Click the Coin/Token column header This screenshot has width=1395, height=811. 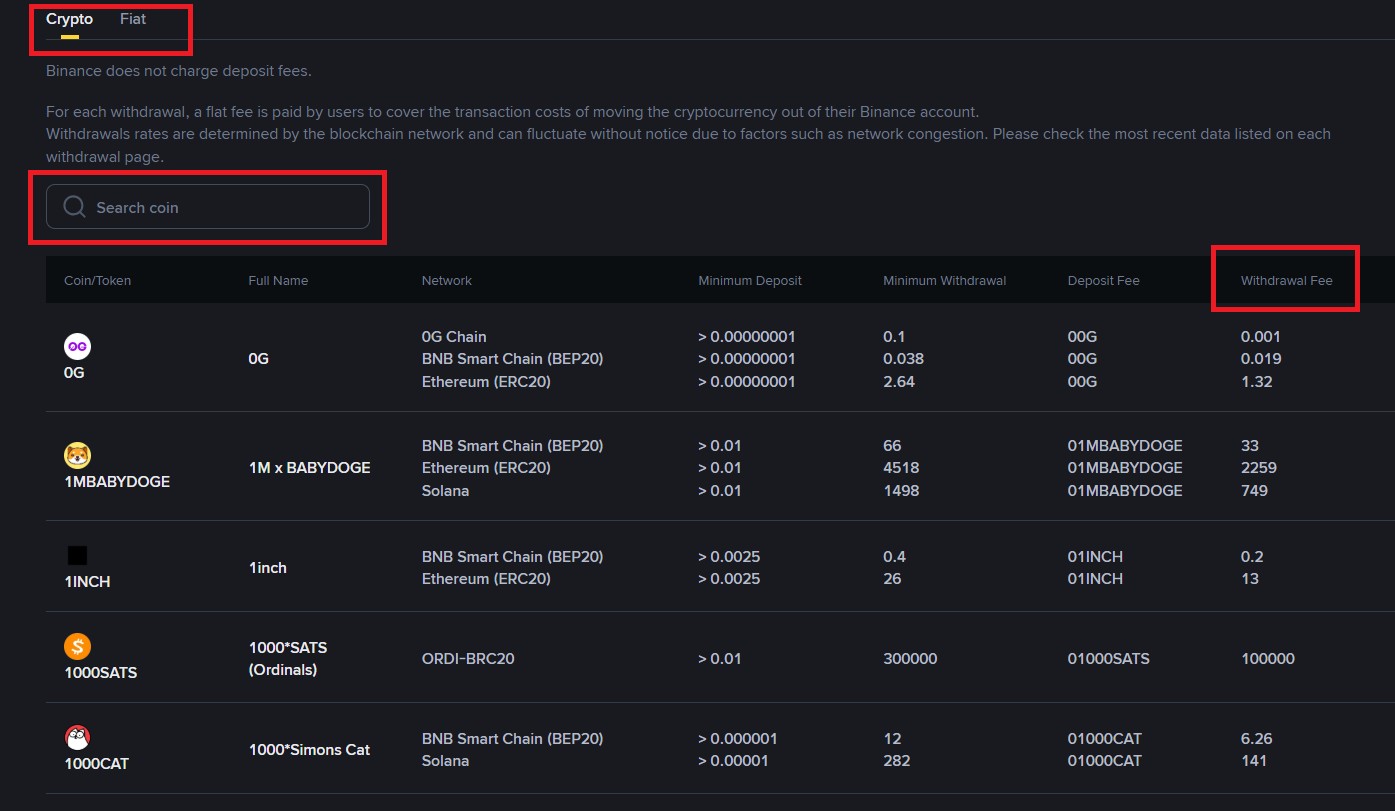tap(97, 281)
